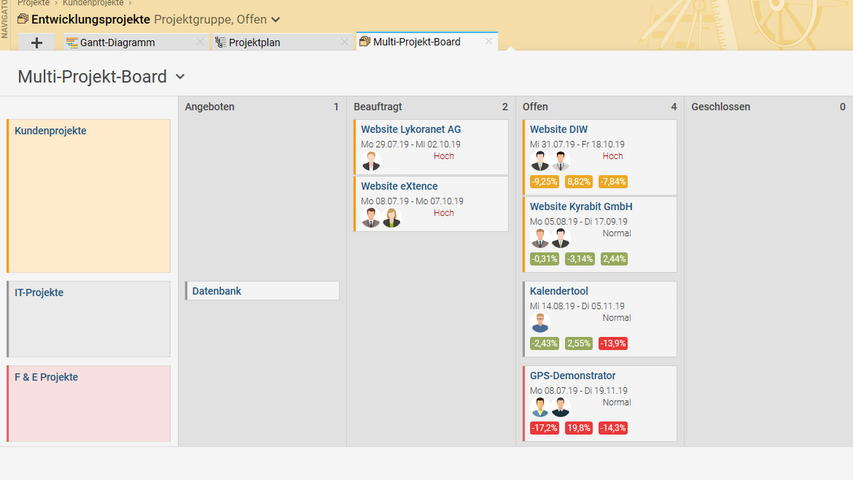Viewport: 853px width, 480px height.
Task: Open the Datenbank project card
Action: 262,291
